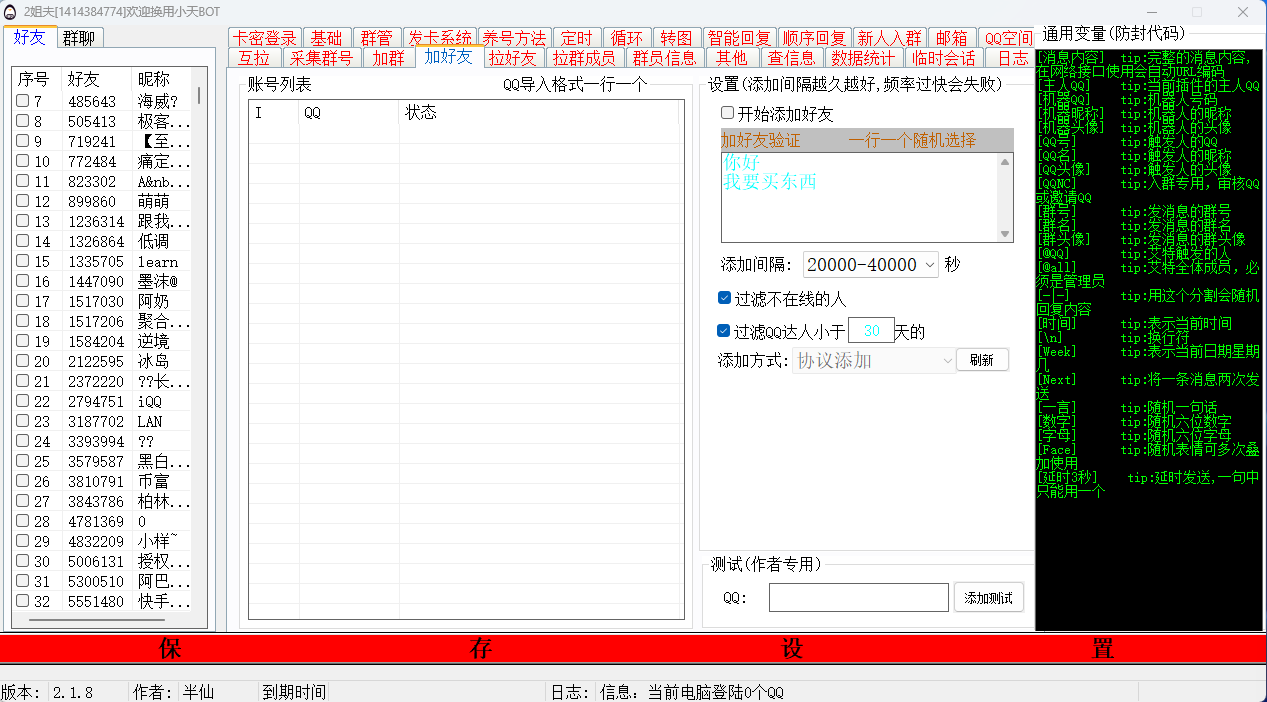
Task: Tick the checkbox for friend 485643
Action: click(x=22, y=101)
